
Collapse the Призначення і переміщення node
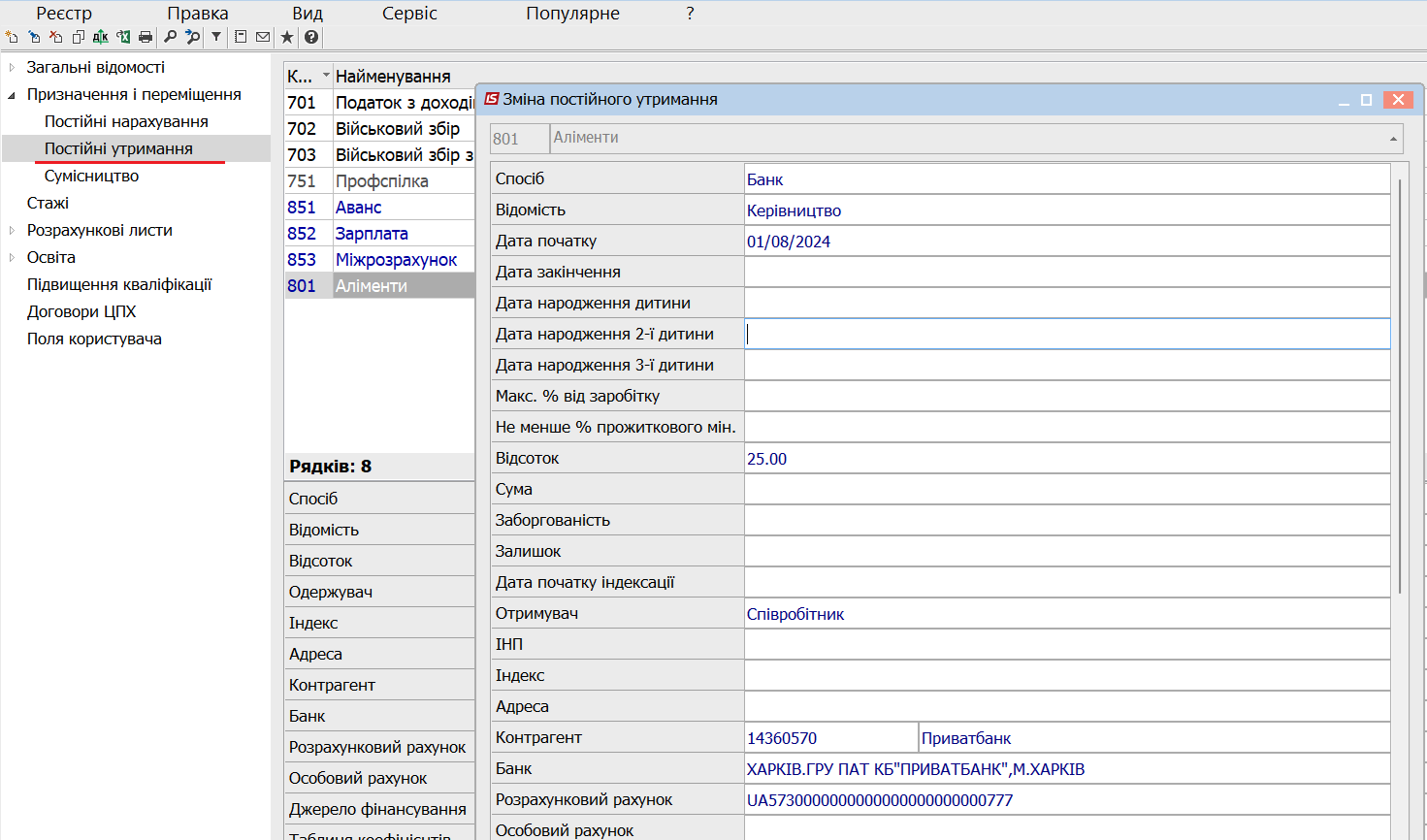point(12,95)
